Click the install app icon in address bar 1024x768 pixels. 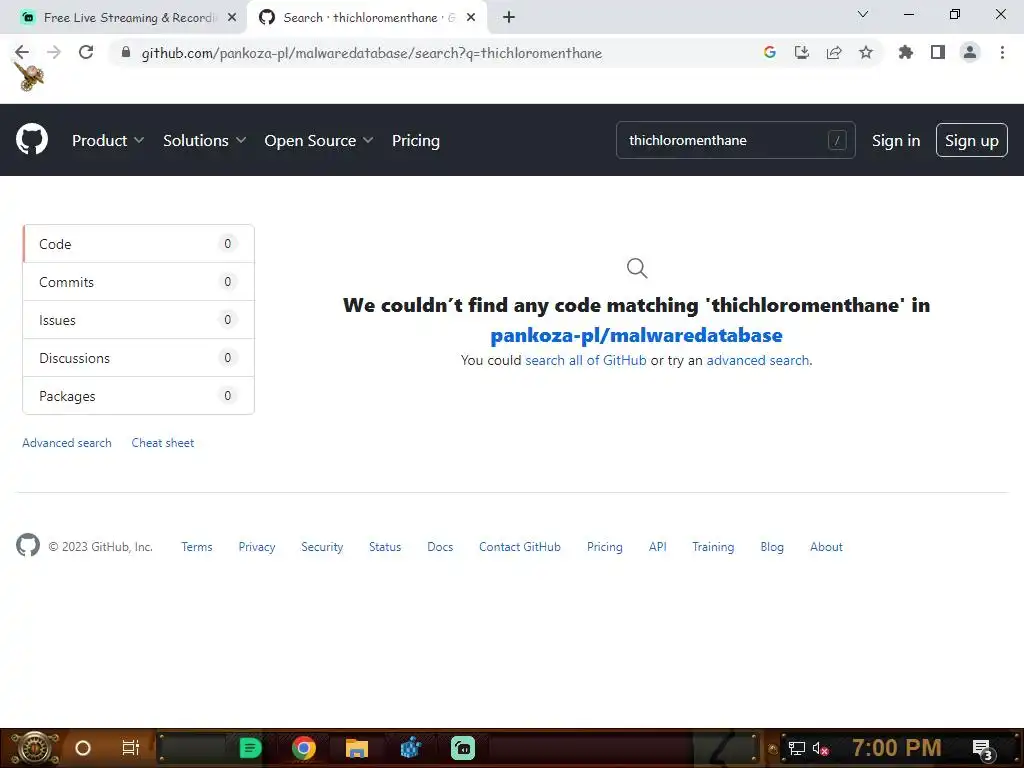(x=802, y=52)
